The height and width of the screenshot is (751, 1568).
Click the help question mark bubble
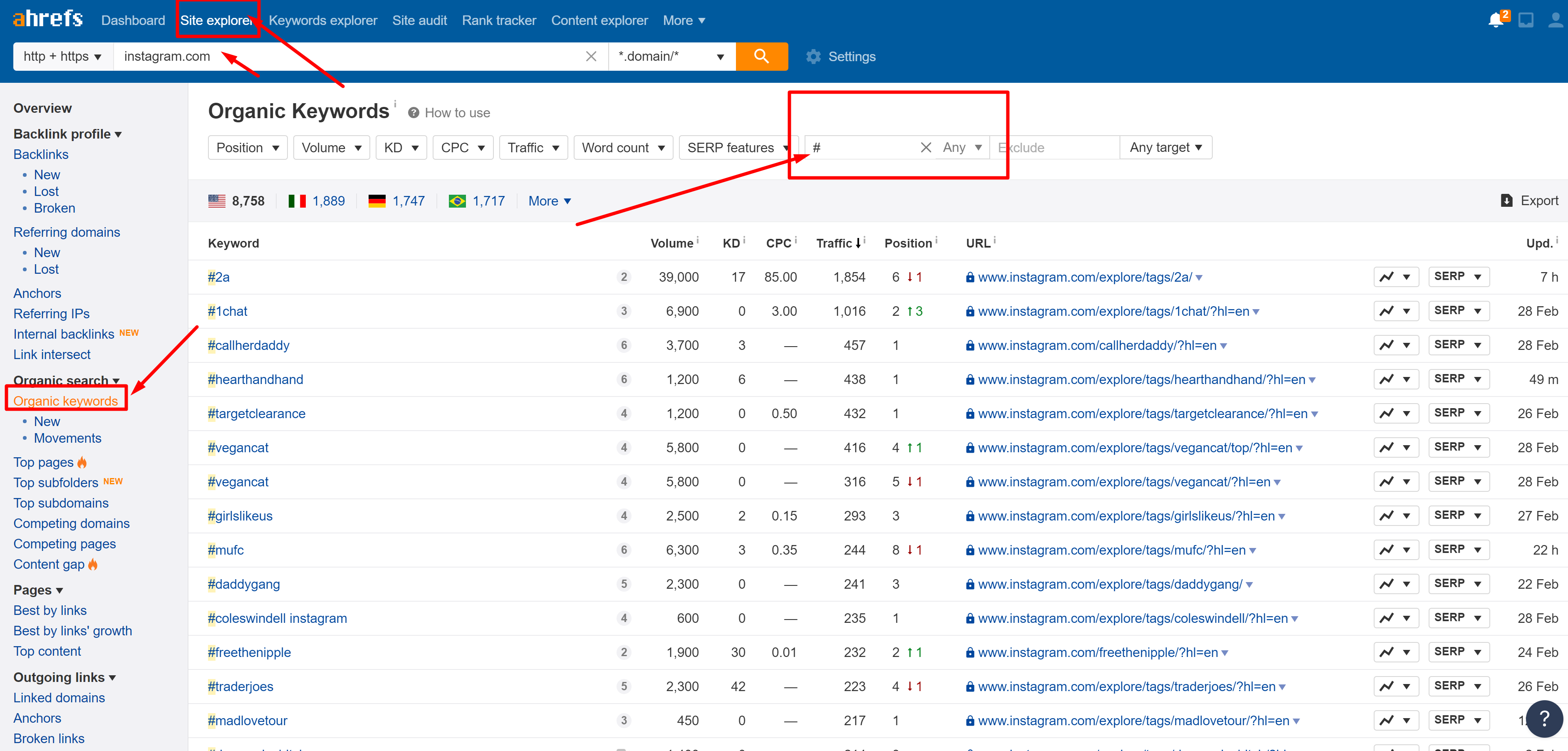pyautogui.click(x=1545, y=718)
